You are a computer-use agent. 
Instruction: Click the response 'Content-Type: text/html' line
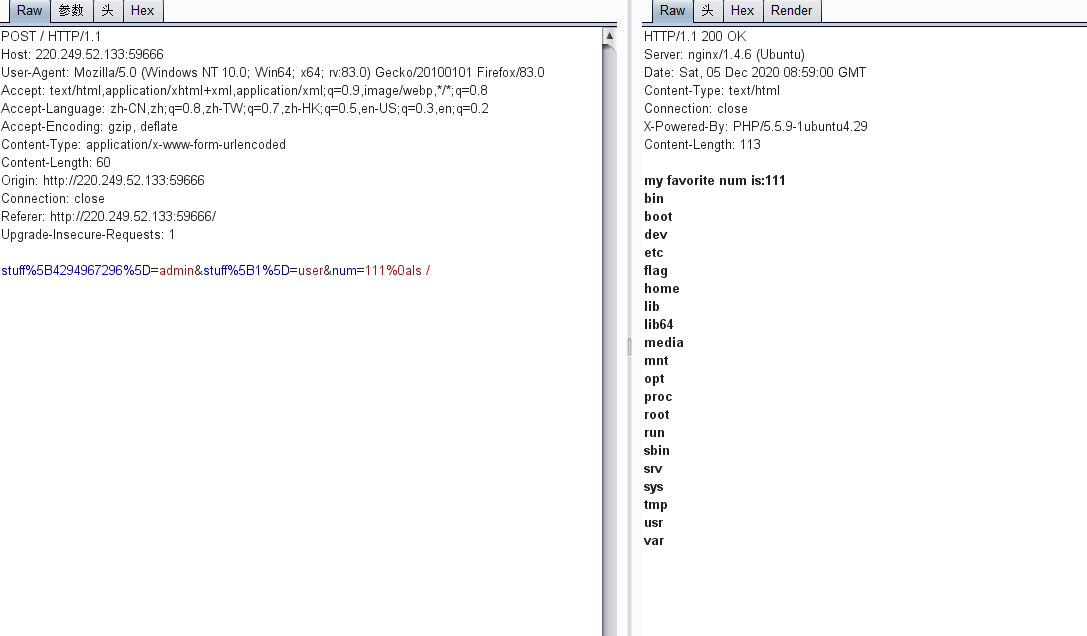click(712, 90)
